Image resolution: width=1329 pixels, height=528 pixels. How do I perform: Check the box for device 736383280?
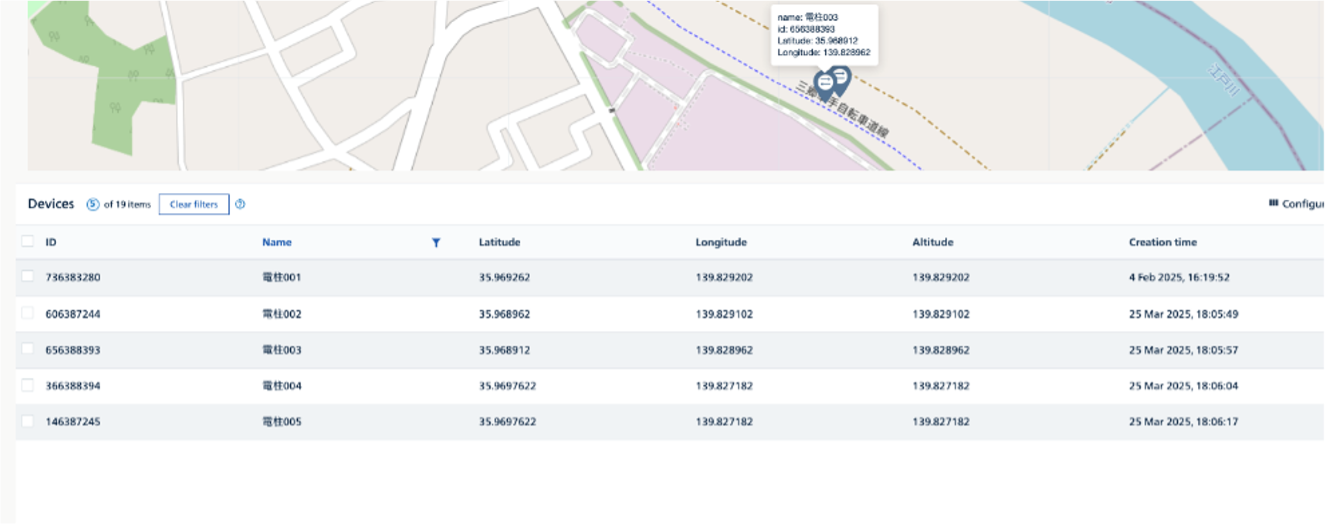click(27, 277)
